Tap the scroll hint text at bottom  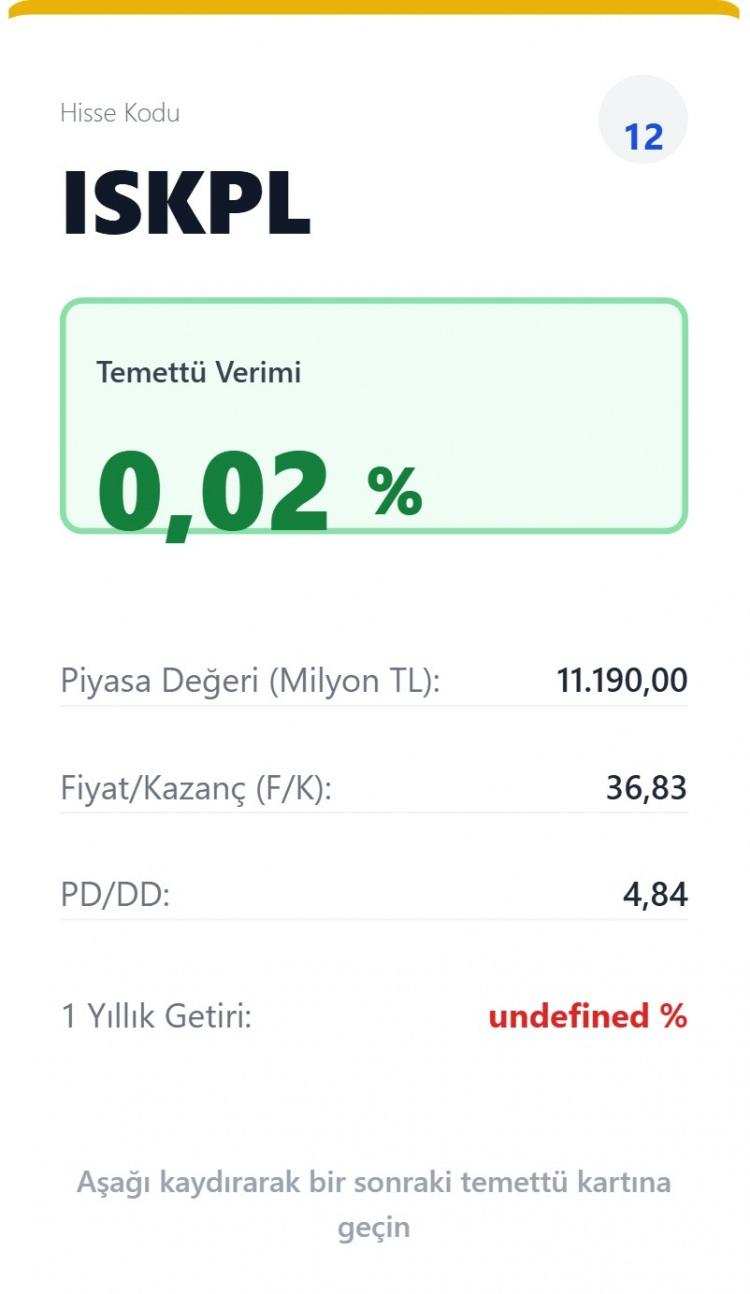pos(374,1183)
